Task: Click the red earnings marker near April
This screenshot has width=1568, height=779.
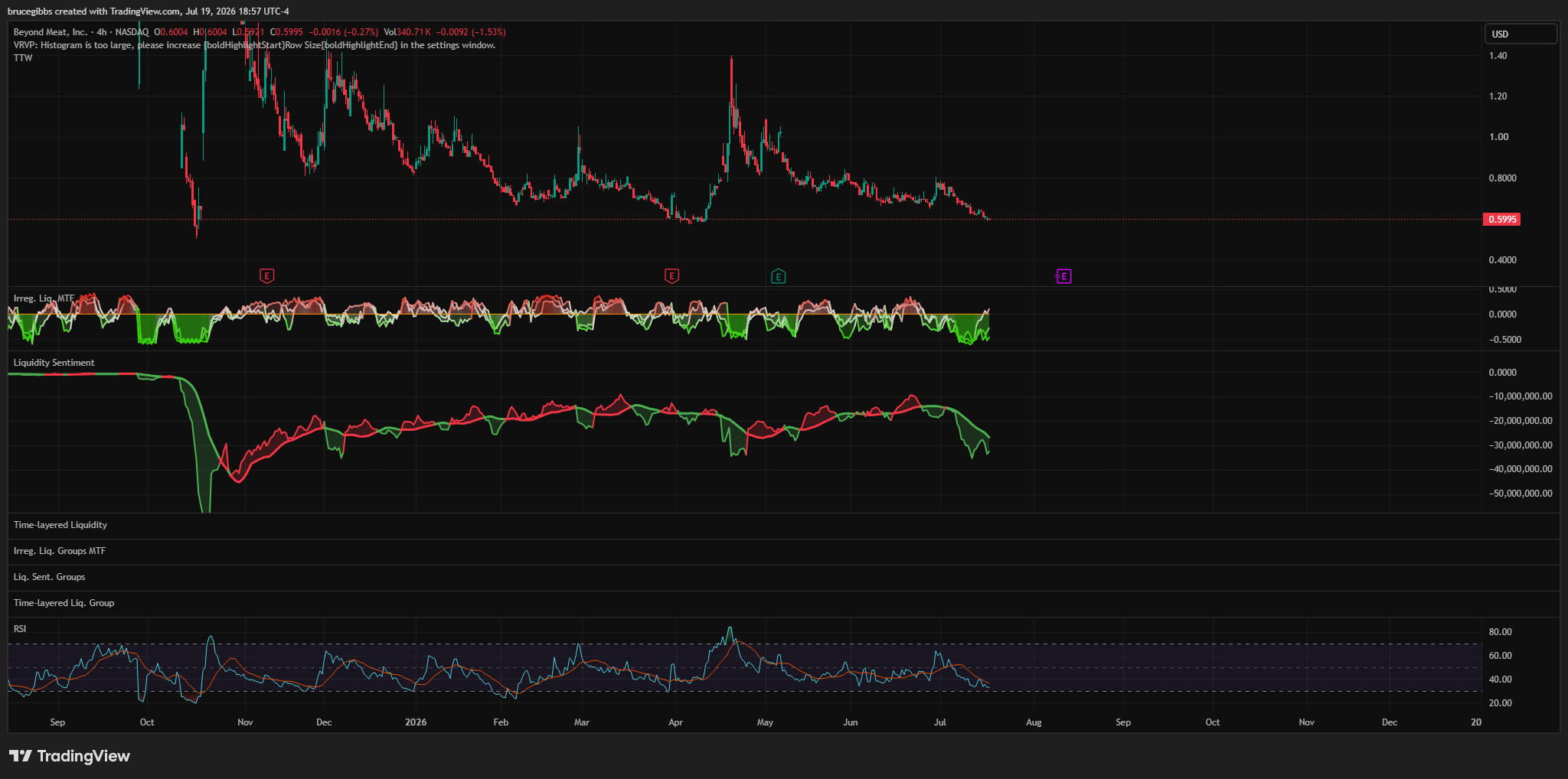Action: (671, 276)
